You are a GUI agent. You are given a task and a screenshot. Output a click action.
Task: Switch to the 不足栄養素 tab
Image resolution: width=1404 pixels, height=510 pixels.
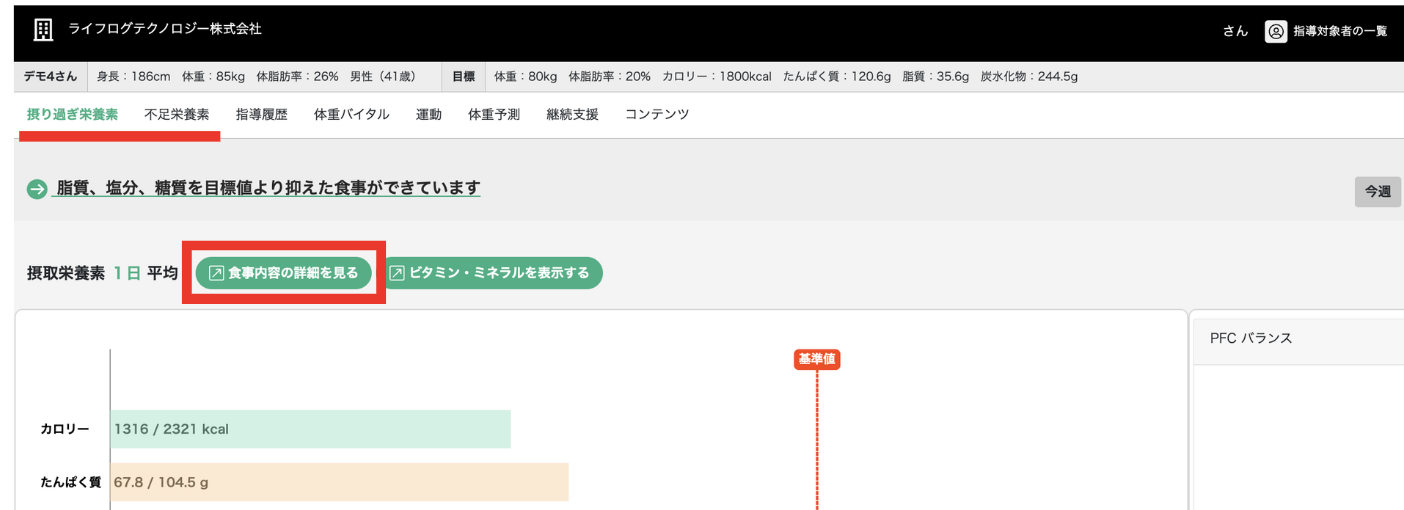[176, 114]
